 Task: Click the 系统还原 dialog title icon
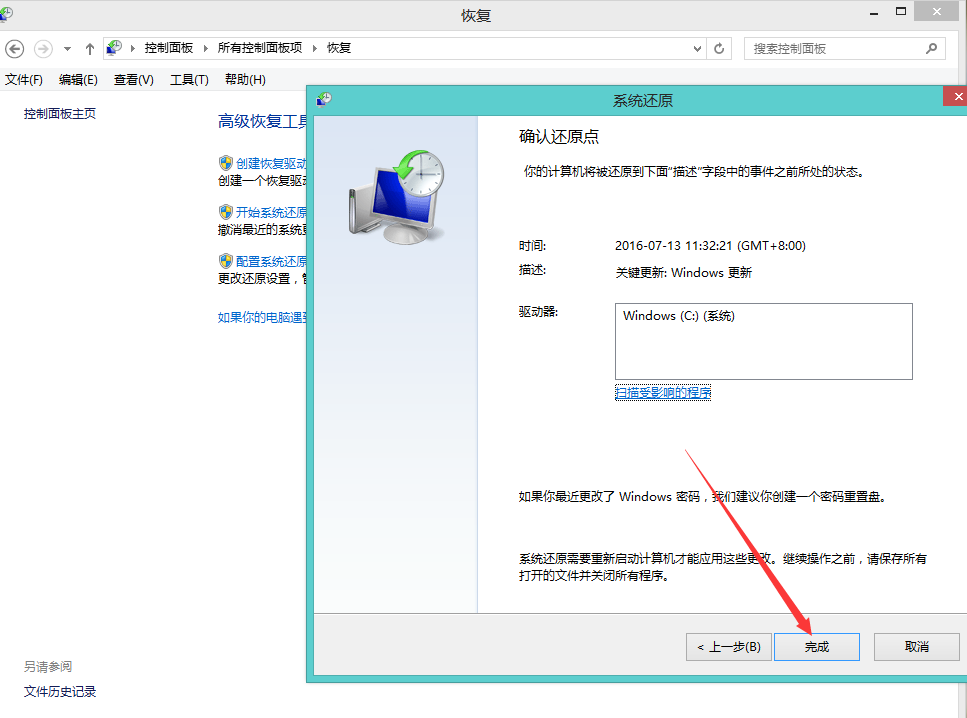[x=324, y=99]
